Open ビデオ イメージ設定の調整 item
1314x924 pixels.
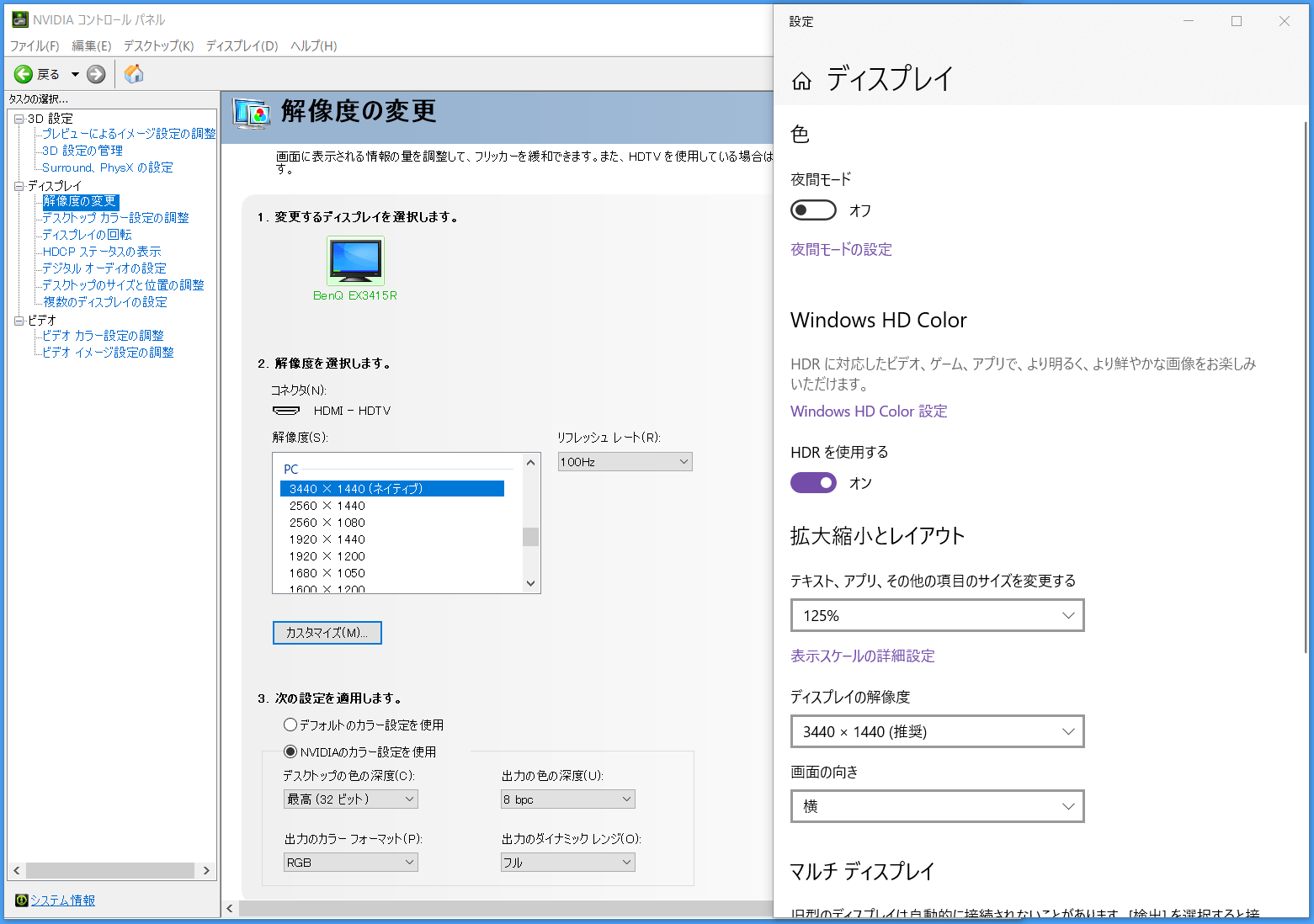(108, 353)
